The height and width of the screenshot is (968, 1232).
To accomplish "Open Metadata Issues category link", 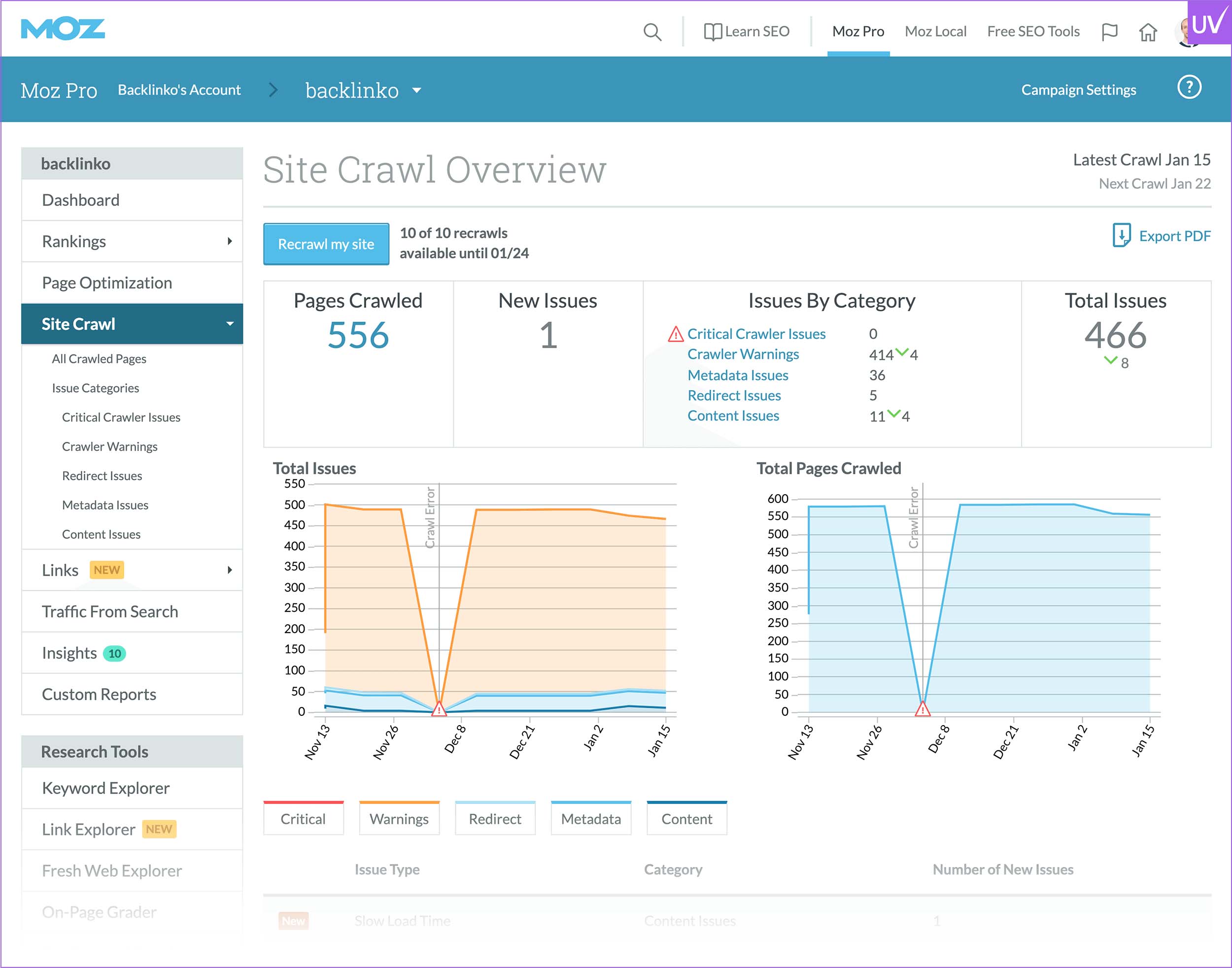I will point(738,375).
